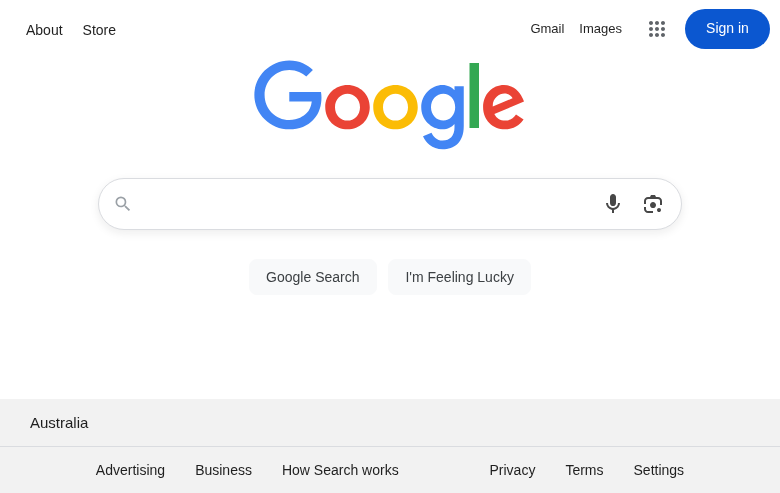This screenshot has height=493, width=780.
Task: Click the Australia region label
Action: click(x=59, y=423)
